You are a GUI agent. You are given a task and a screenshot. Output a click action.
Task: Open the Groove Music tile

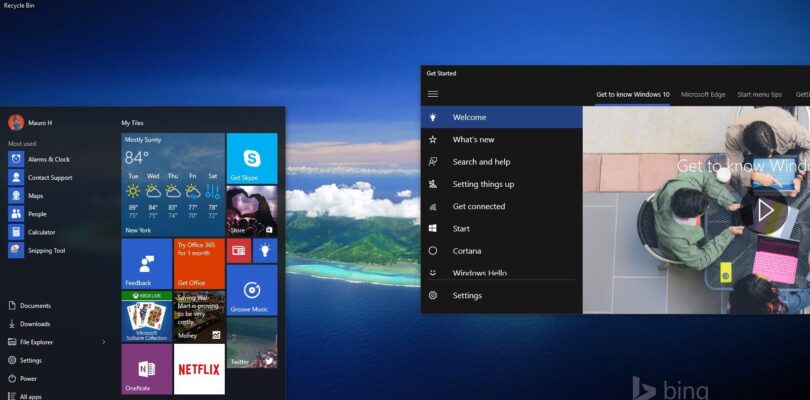coord(251,289)
